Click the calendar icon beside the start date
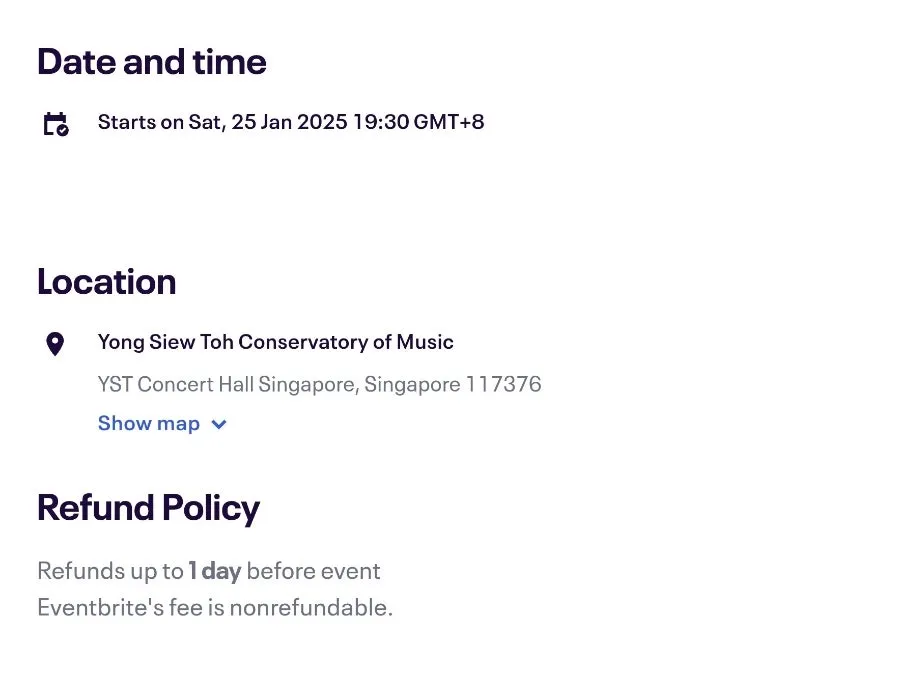The width and height of the screenshot is (900, 674). [x=55, y=124]
